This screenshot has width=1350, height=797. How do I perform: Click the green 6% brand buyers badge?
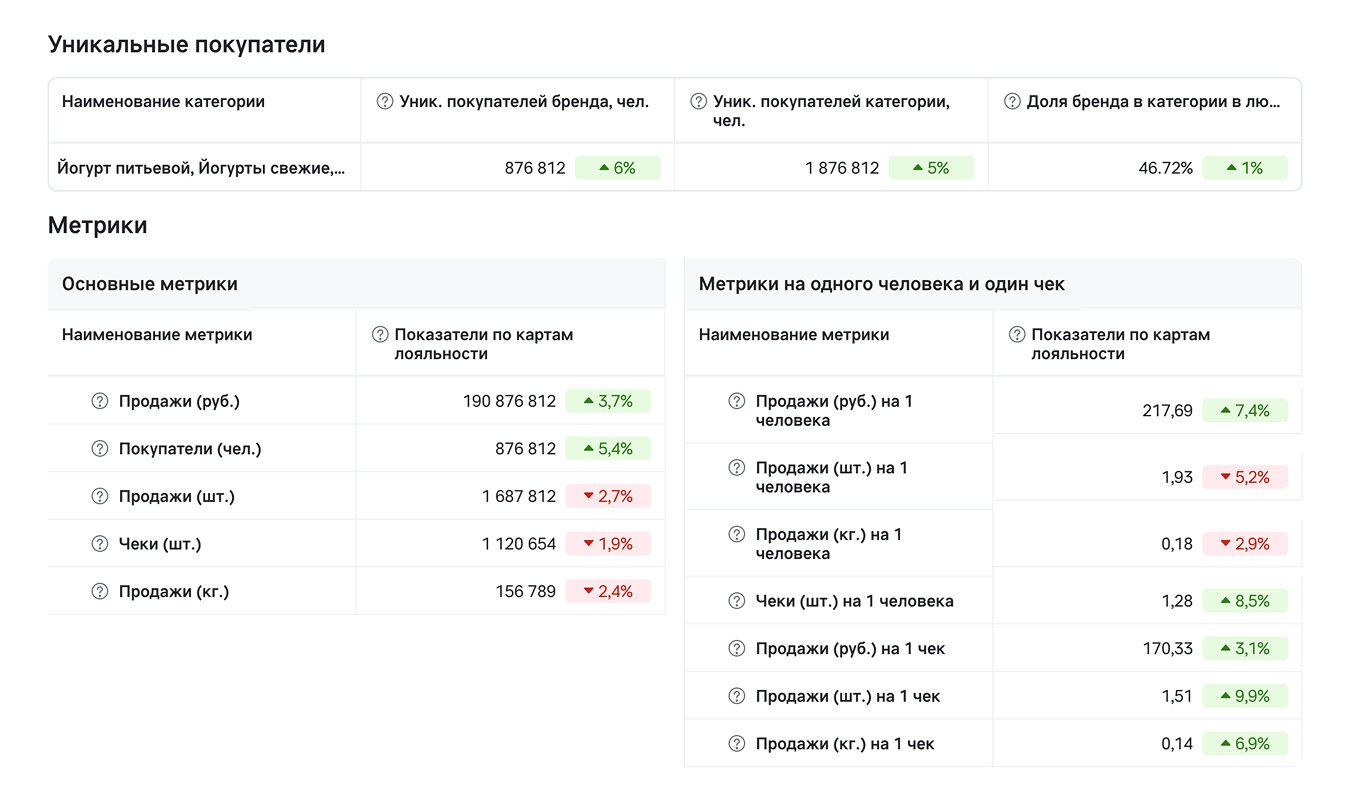(617, 168)
